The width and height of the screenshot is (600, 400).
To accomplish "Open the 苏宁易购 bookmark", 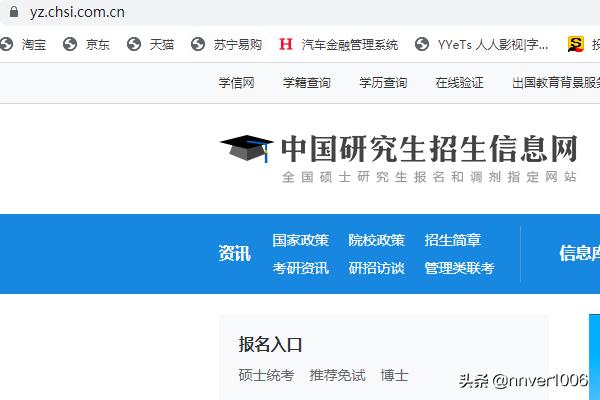I will 238,45.
